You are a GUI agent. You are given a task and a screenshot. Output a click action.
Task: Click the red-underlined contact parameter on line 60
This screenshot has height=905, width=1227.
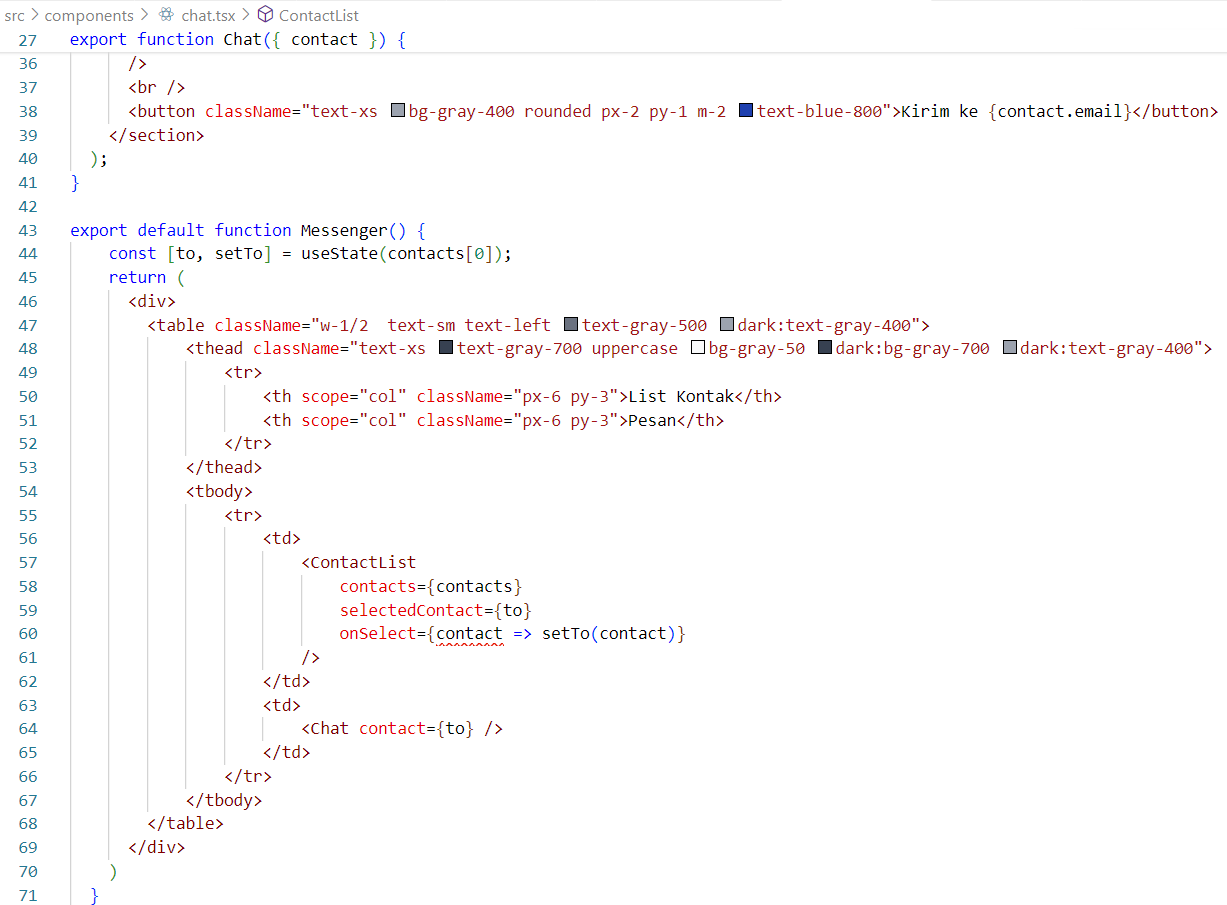tap(470, 634)
